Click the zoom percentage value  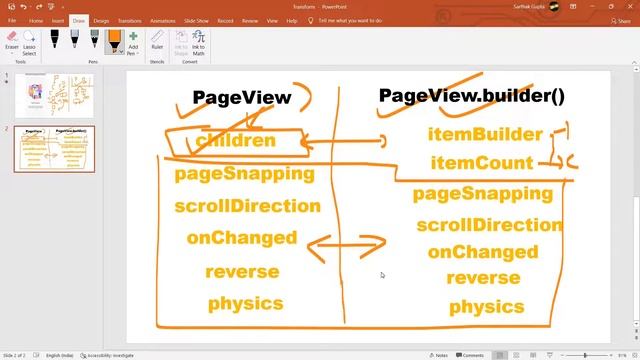622,356
